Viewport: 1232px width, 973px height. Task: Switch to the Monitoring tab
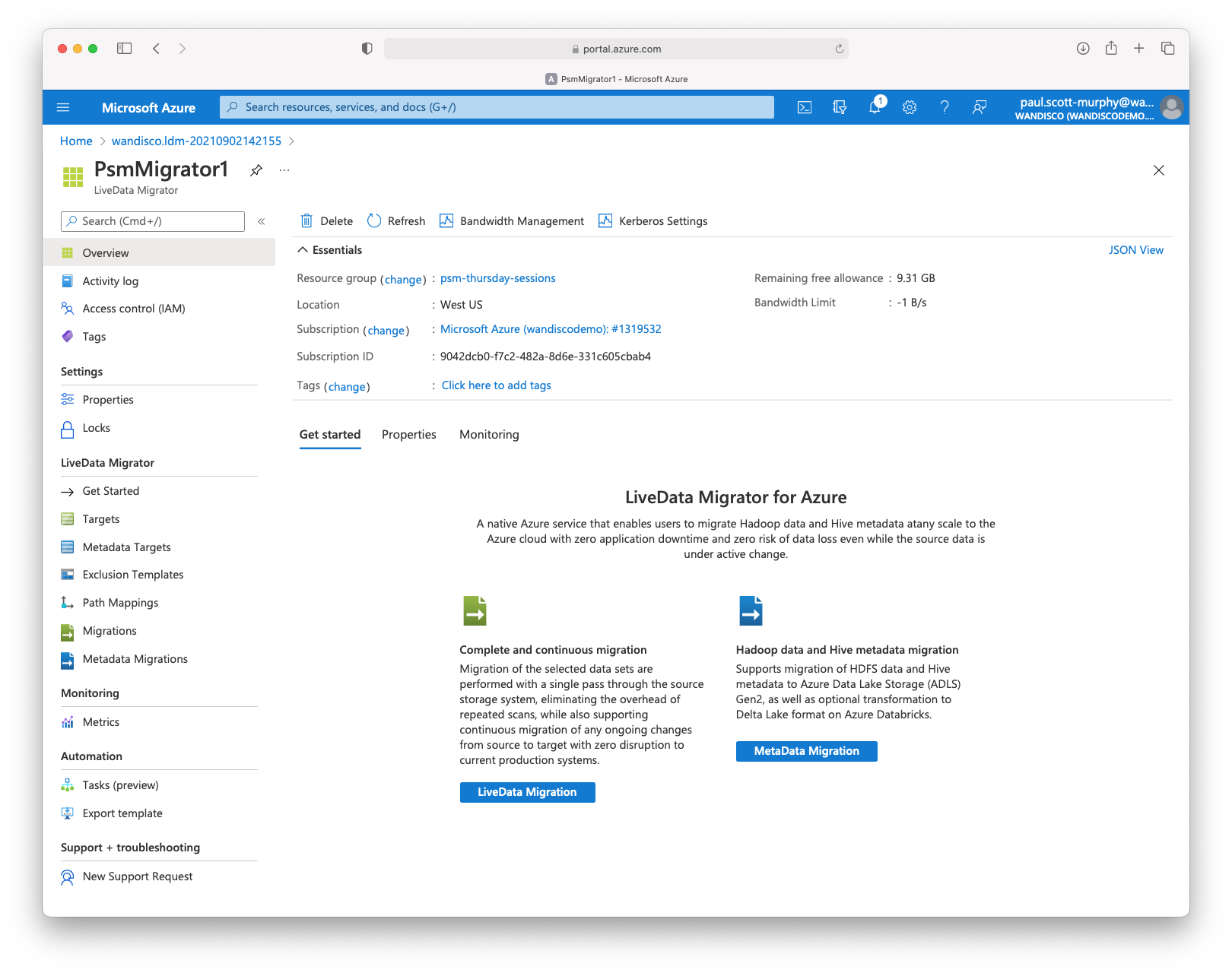pos(489,435)
